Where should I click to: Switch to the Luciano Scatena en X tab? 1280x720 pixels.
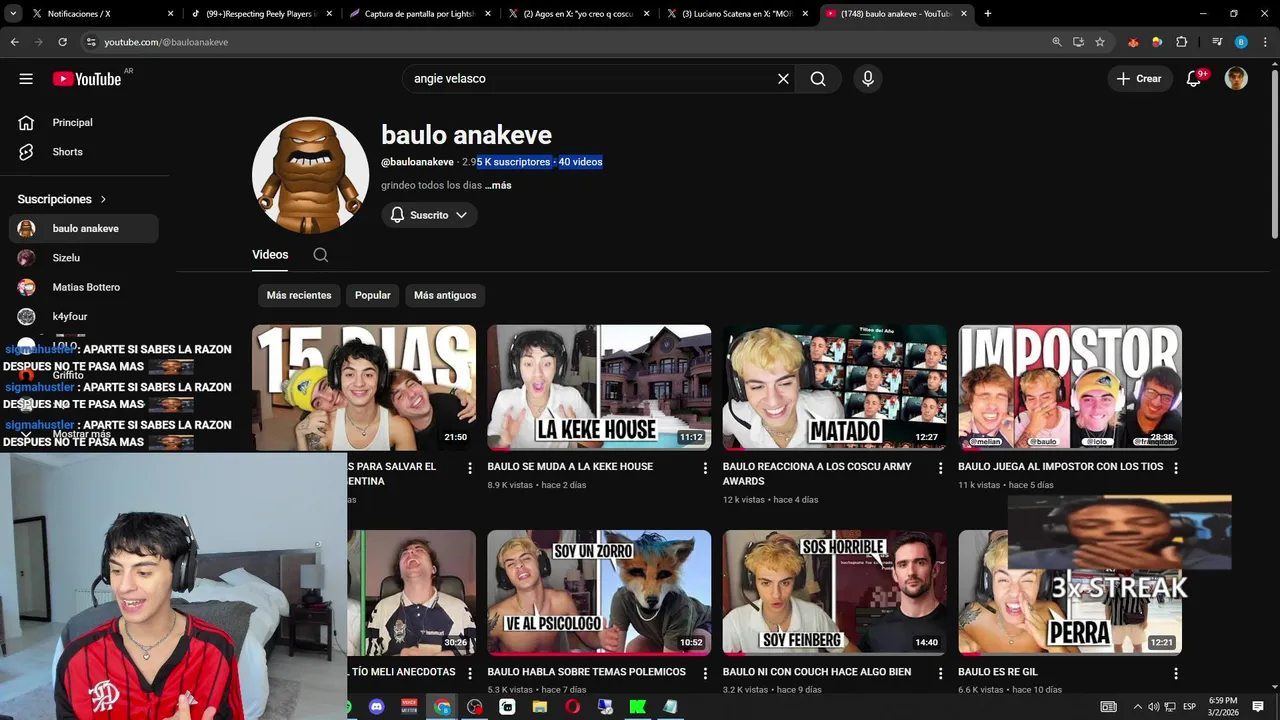click(x=736, y=14)
